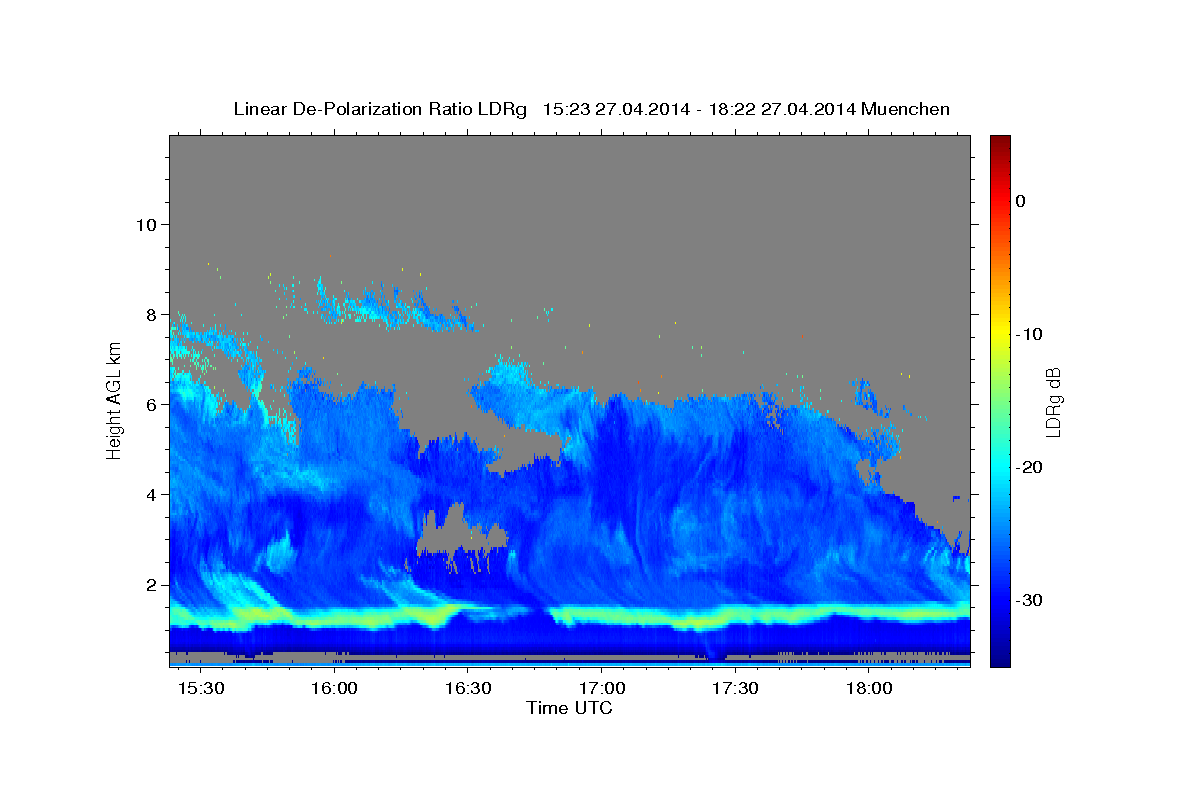This screenshot has width=1200, height=800.
Task: Click the end time "18:22 27.04.2014" in title
Action: point(782,109)
